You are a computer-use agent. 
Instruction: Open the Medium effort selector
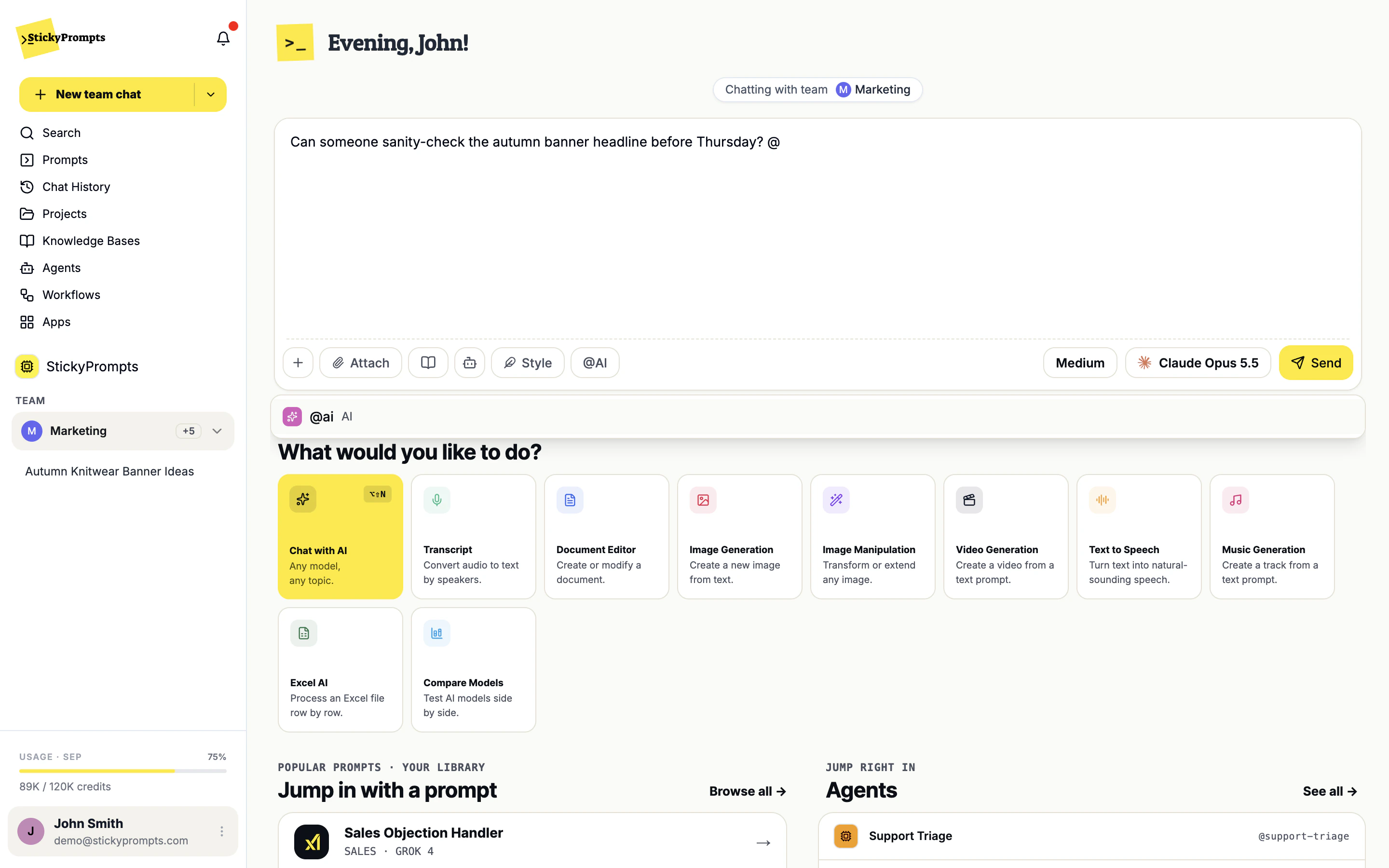point(1080,363)
